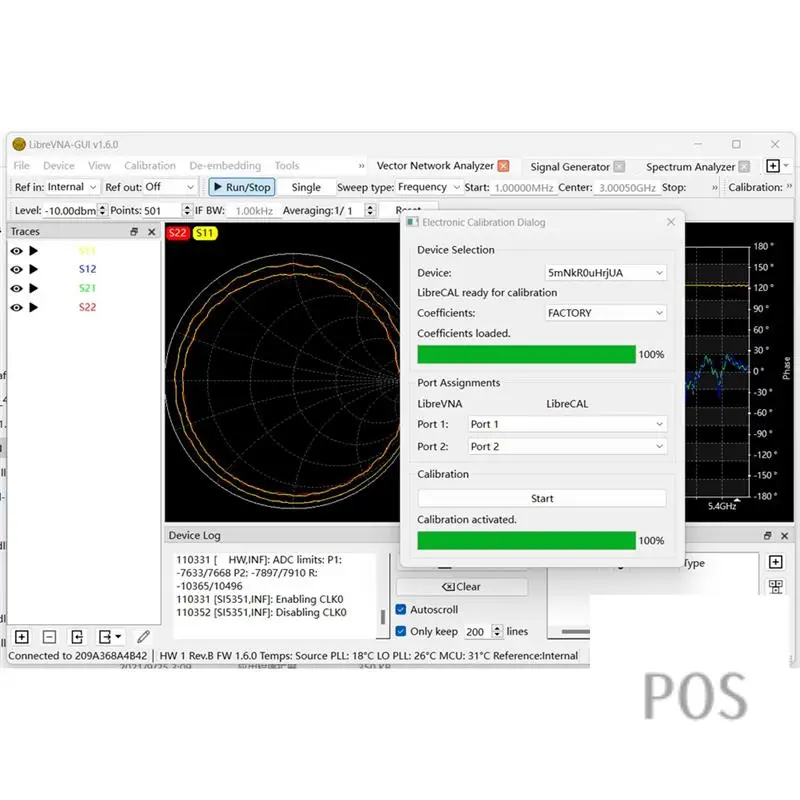Play or pause the S22 trace
Viewport: 800px width, 800px height.
[34, 307]
